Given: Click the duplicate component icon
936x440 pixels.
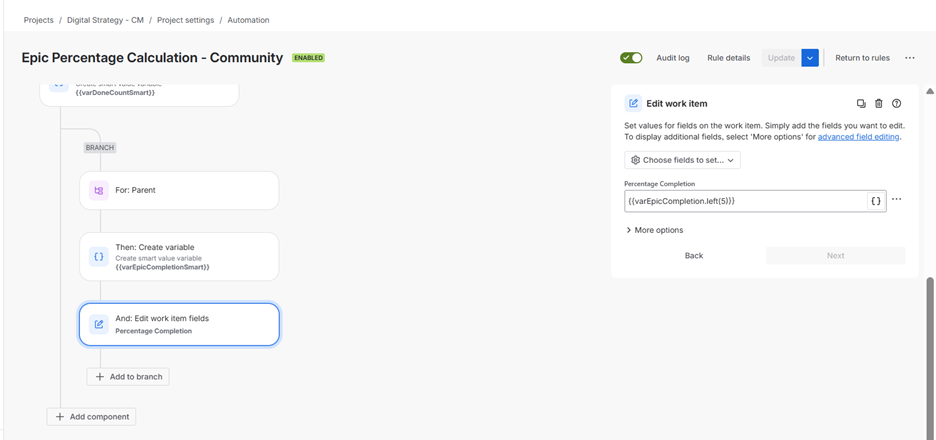Looking at the screenshot, I should coord(861,103).
